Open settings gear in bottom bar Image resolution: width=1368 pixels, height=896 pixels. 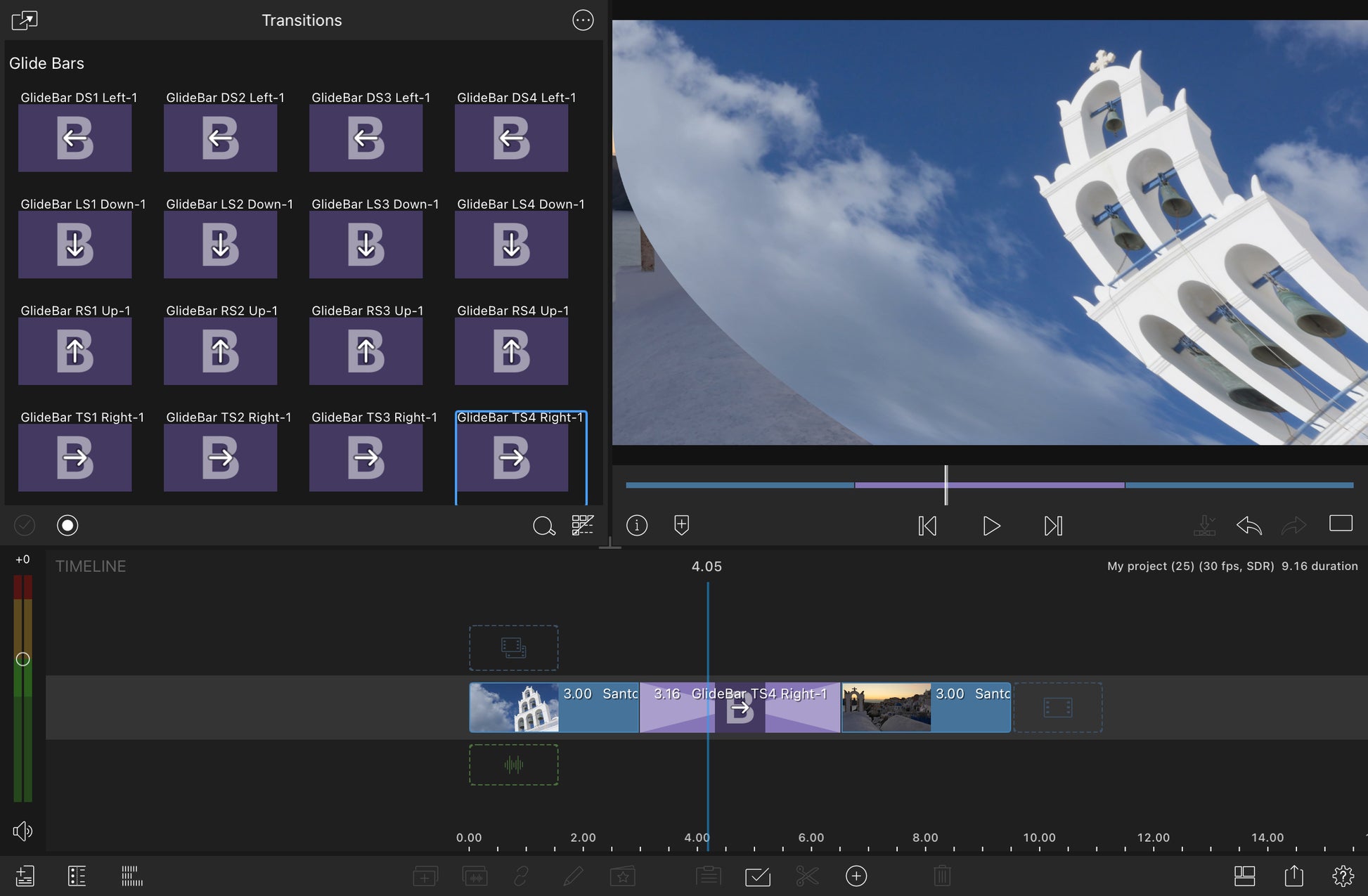[1343, 876]
